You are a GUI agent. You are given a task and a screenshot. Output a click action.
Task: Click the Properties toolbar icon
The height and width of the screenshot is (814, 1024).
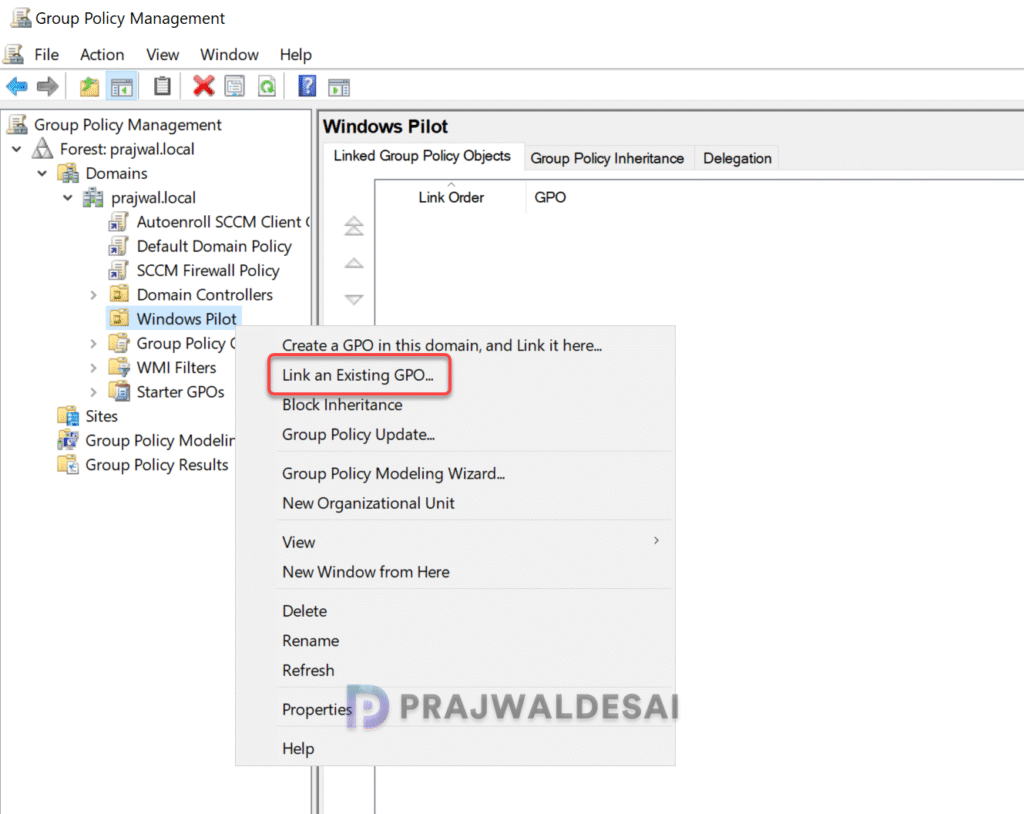click(x=235, y=86)
